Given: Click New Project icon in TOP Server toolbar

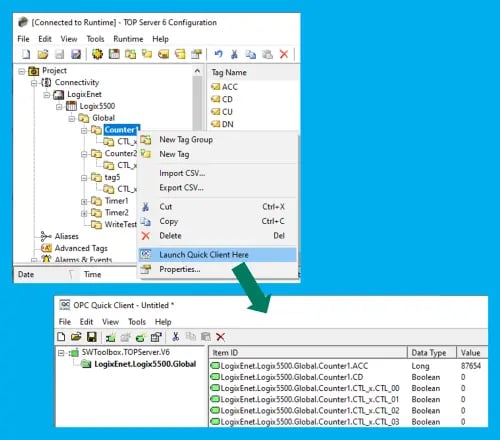Looking at the screenshot, I should 26,54.
